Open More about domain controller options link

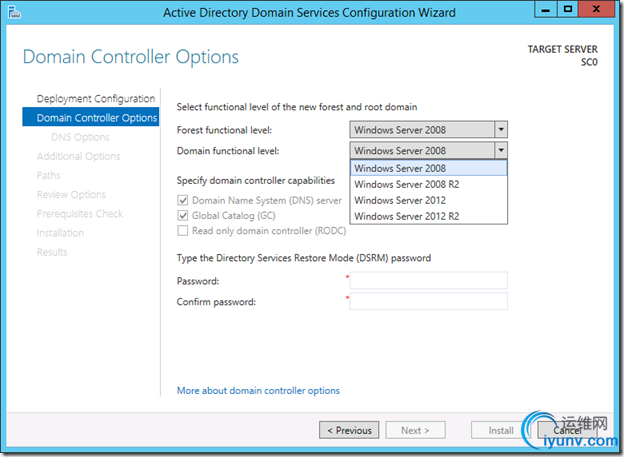tap(258, 391)
